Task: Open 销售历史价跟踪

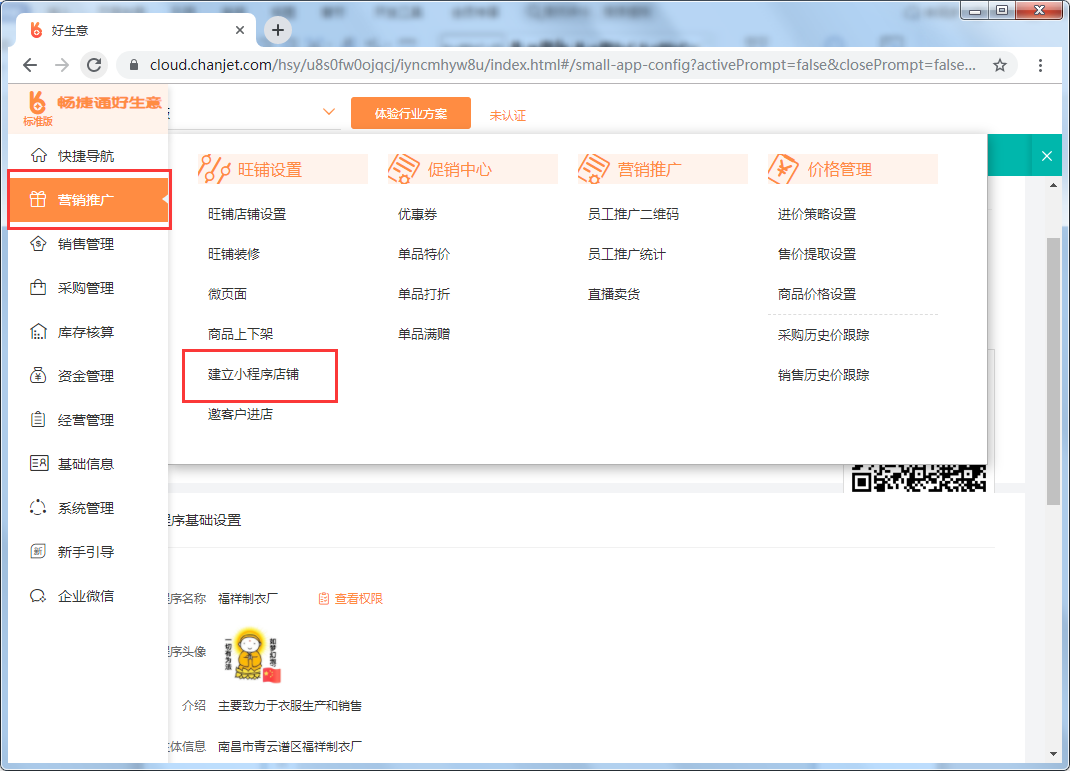Action: tap(824, 375)
